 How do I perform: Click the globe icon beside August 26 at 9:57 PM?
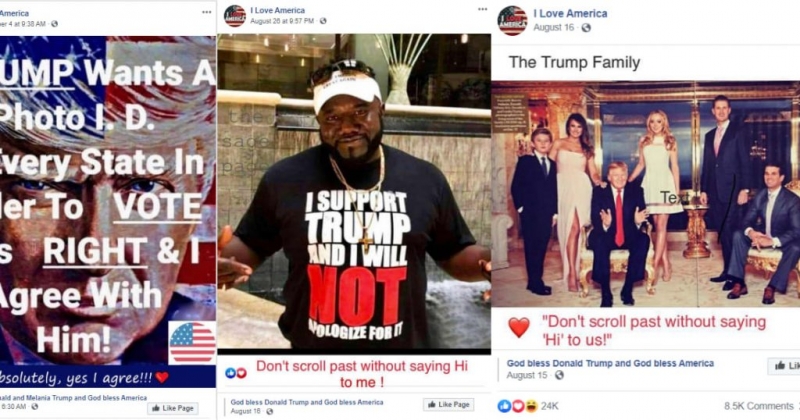(x=323, y=21)
